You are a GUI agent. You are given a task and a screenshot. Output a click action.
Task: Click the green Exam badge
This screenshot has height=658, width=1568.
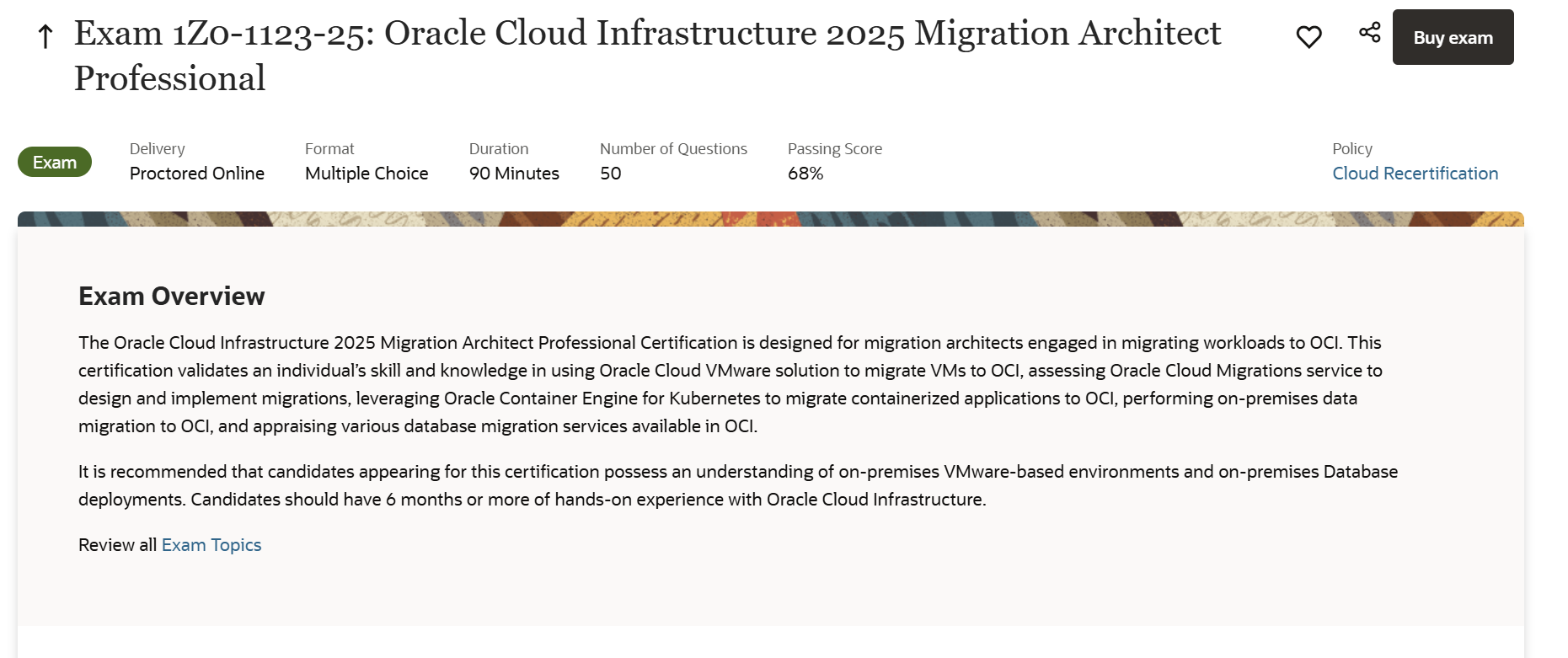point(55,162)
